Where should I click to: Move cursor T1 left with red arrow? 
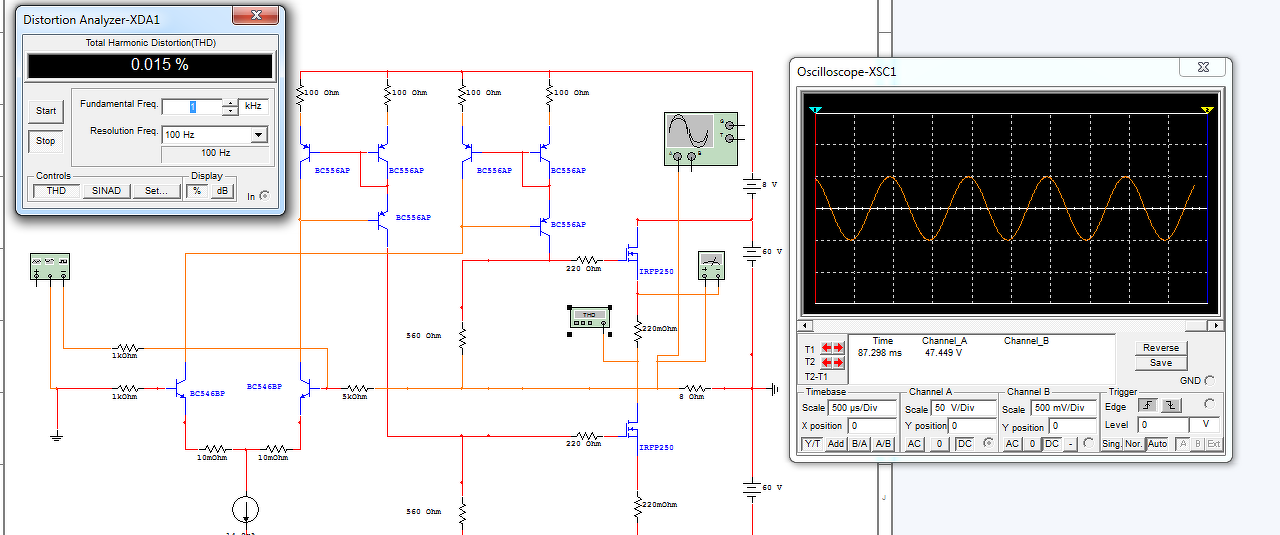coord(825,349)
